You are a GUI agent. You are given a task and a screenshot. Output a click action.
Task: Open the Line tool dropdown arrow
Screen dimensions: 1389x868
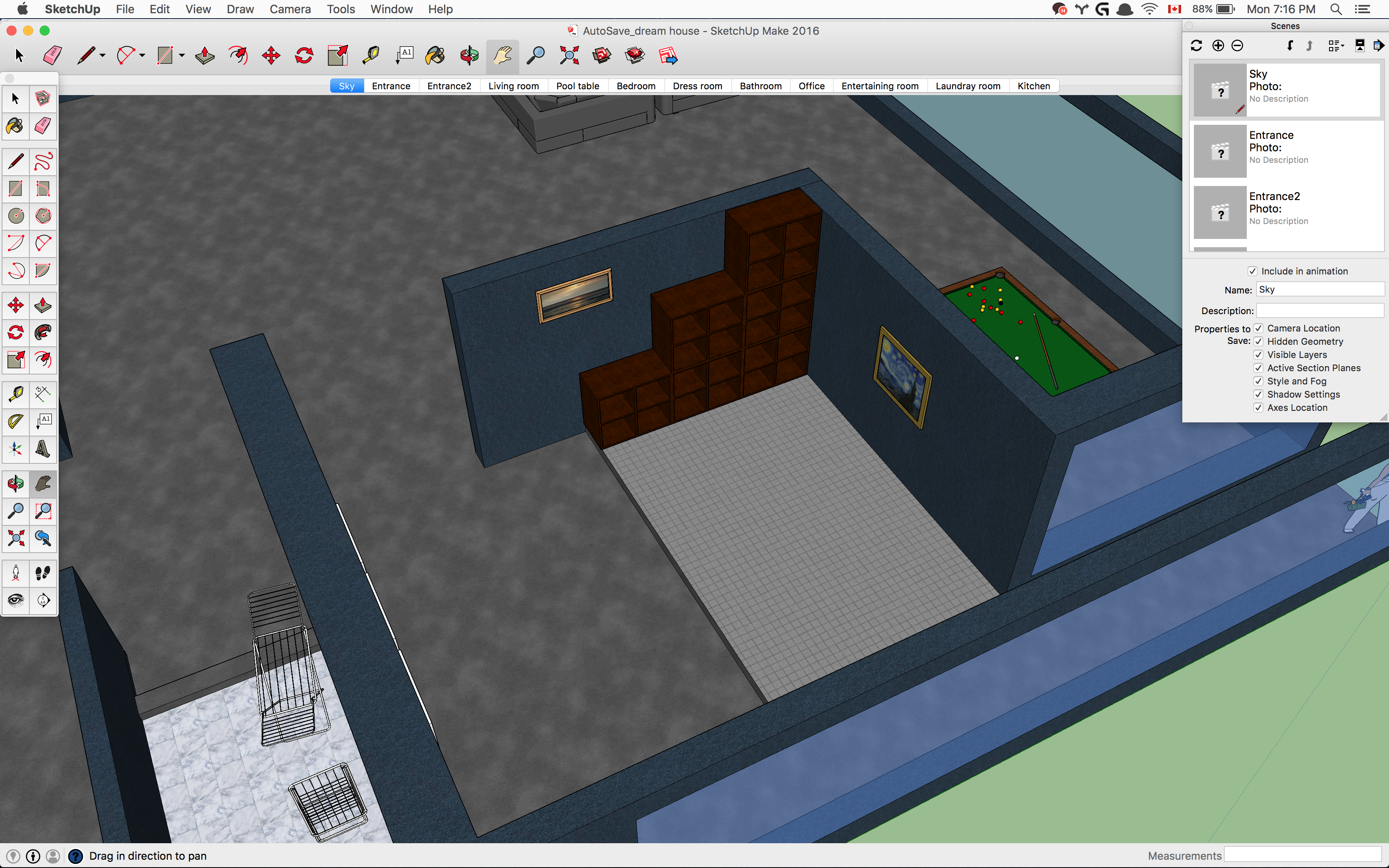[103, 56]
